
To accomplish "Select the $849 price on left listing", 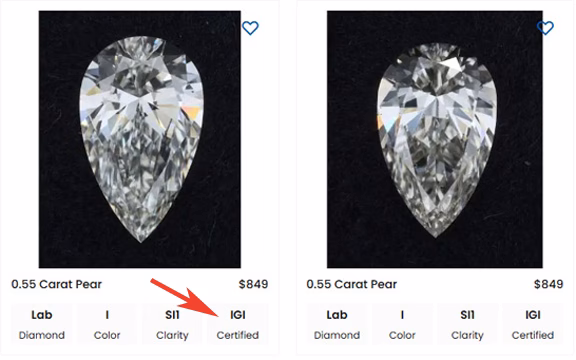I will coord(253,284).
